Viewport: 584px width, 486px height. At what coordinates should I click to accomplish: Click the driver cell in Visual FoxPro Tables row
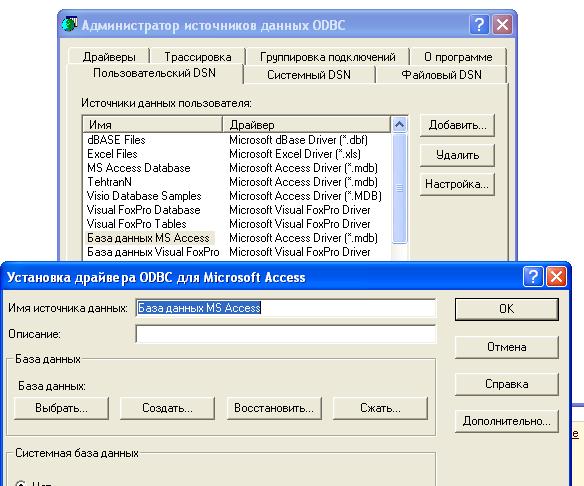(x=300, y=224)
